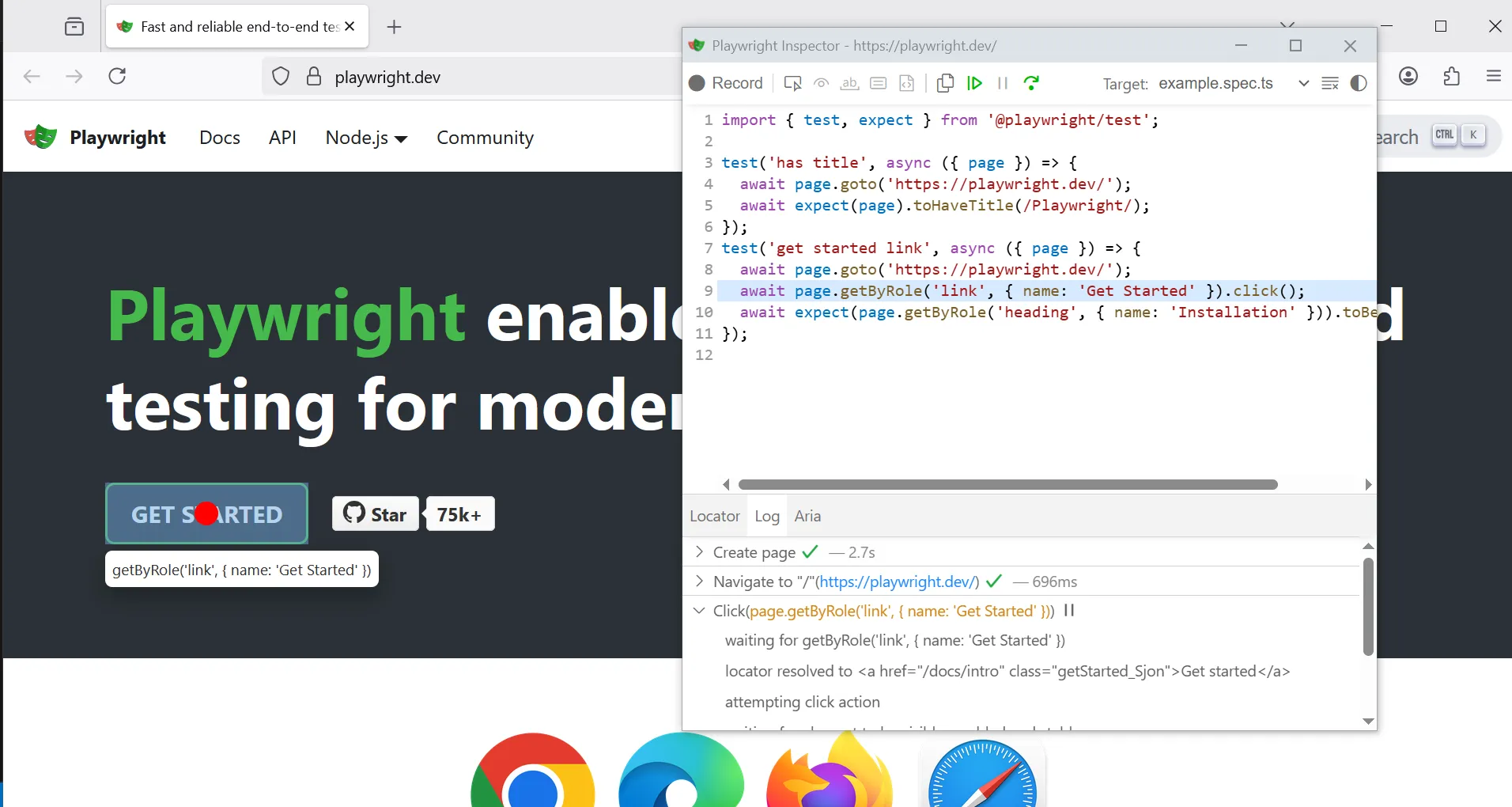Viewport: 1512px width, 807px height.
Task: Open the Firefox hamburger menu
Action: (x=1493, y=76)
